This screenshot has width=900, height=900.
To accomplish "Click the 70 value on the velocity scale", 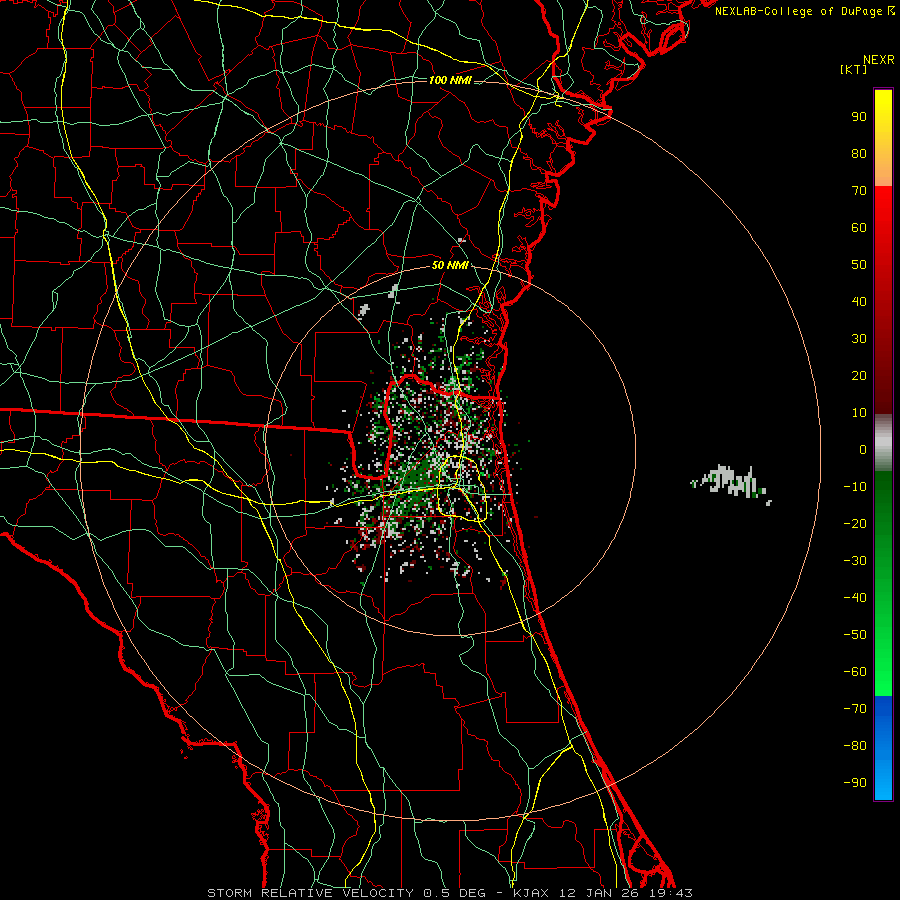I will 859,191.
